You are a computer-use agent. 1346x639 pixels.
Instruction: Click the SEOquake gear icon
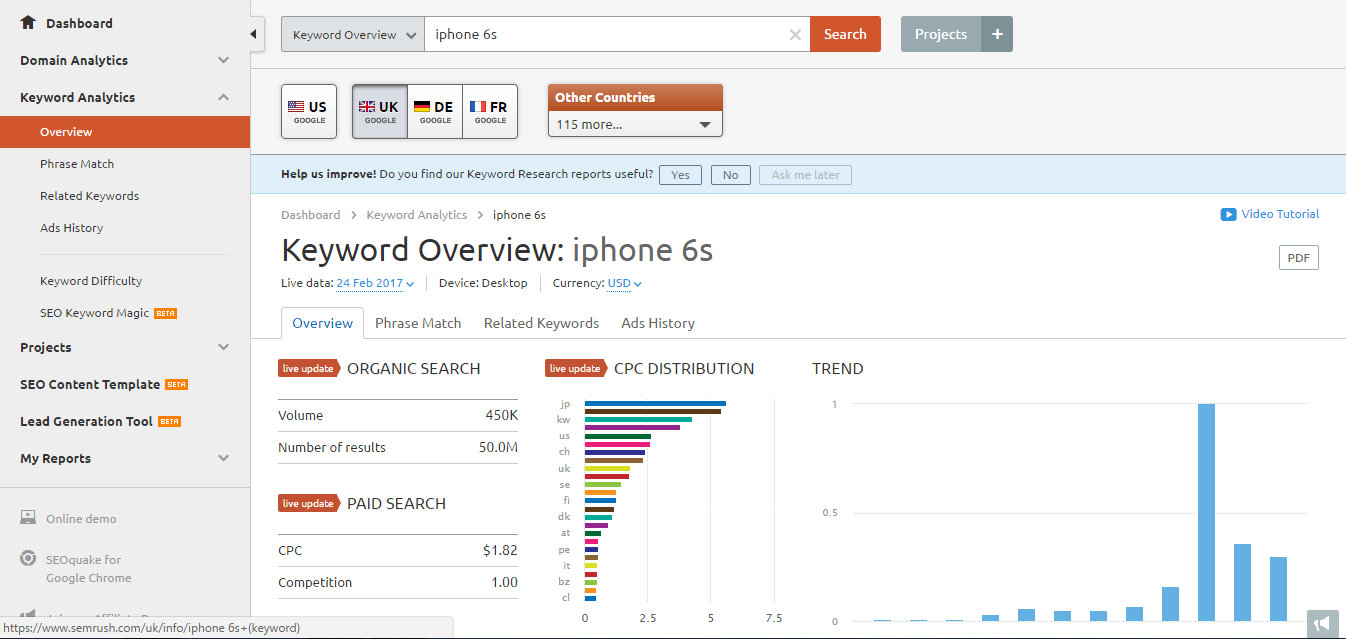click(x=29, y=559)
